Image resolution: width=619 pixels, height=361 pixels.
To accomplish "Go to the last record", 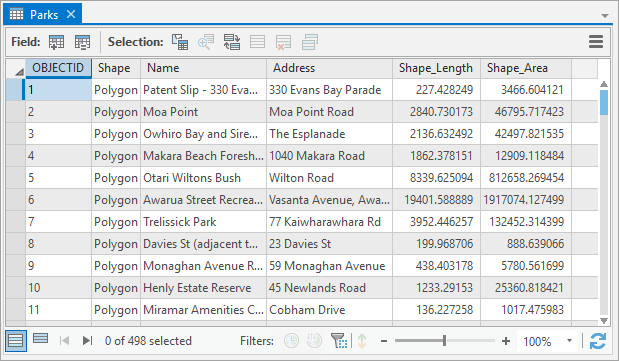I will click(87, 340).
